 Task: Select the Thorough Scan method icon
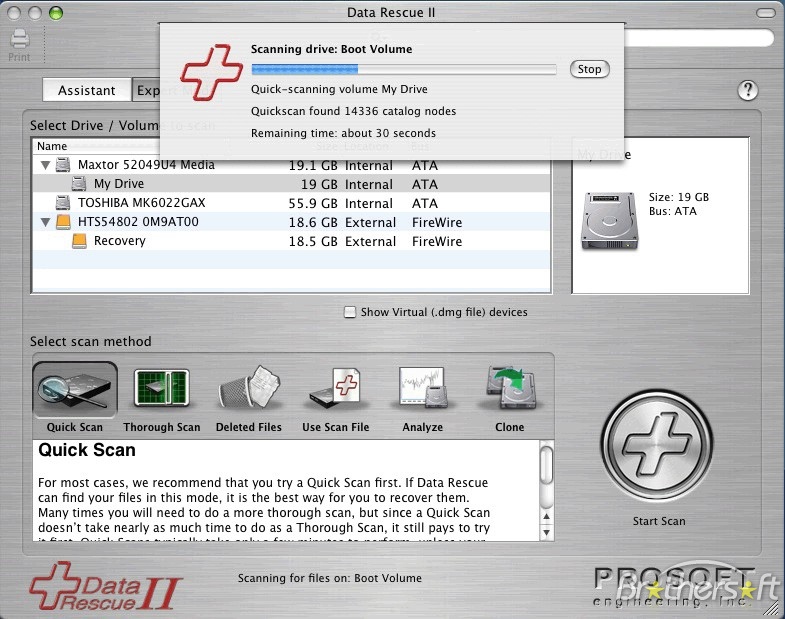[x=162, y=389]
